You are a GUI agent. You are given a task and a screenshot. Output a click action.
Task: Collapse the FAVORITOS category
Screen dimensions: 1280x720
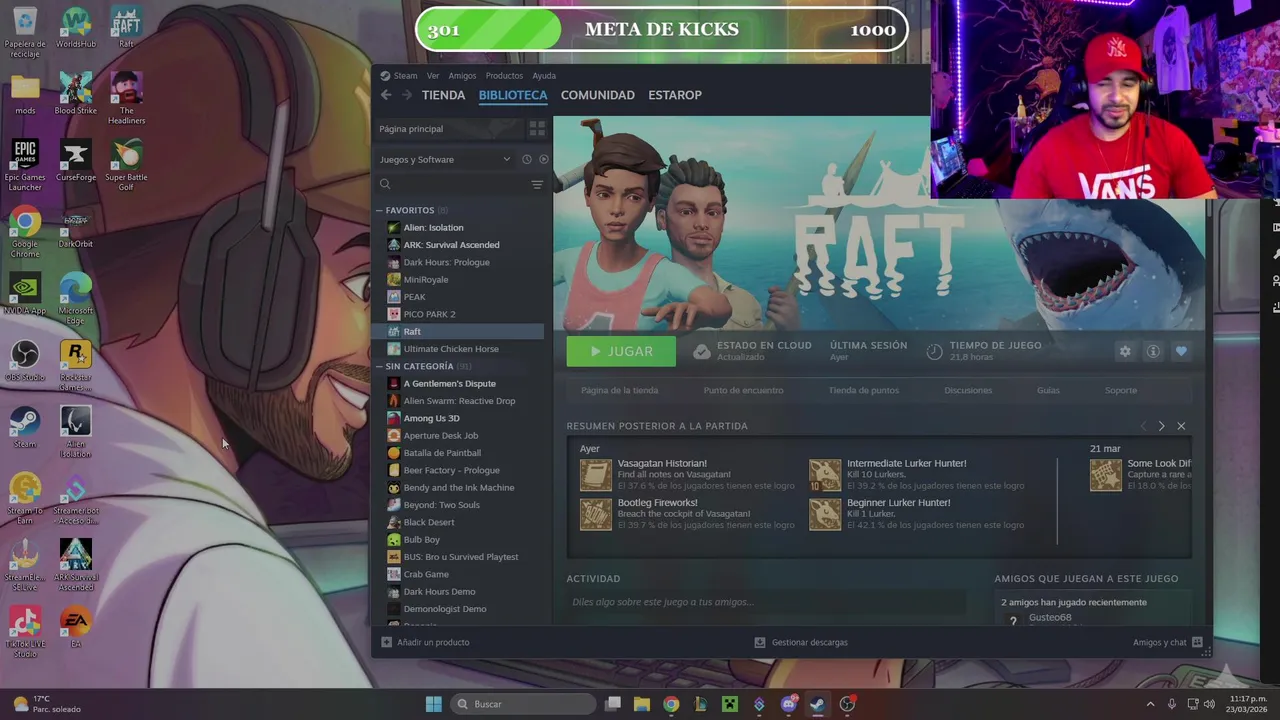point(380,210)
